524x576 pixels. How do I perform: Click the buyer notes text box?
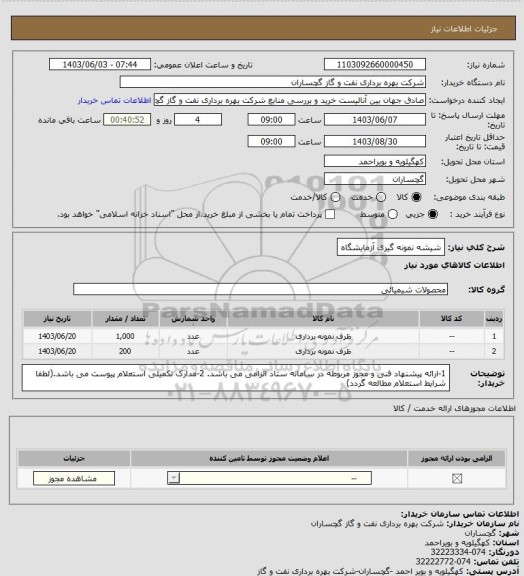(x=236, y=378)
